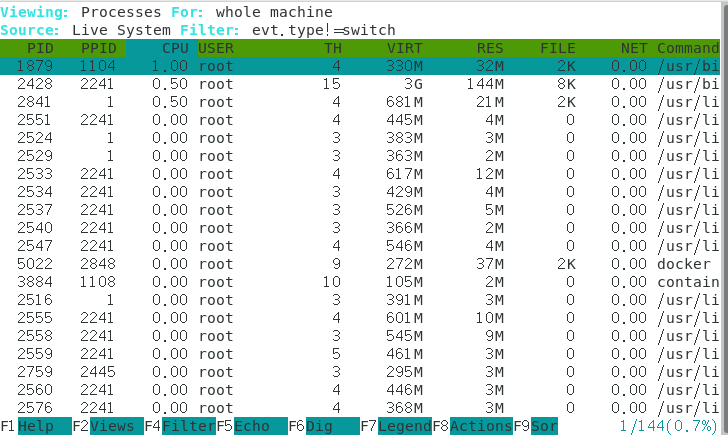Select the process row with PID 2547
The height and width of the screenshot is (435, 728).
360,246
